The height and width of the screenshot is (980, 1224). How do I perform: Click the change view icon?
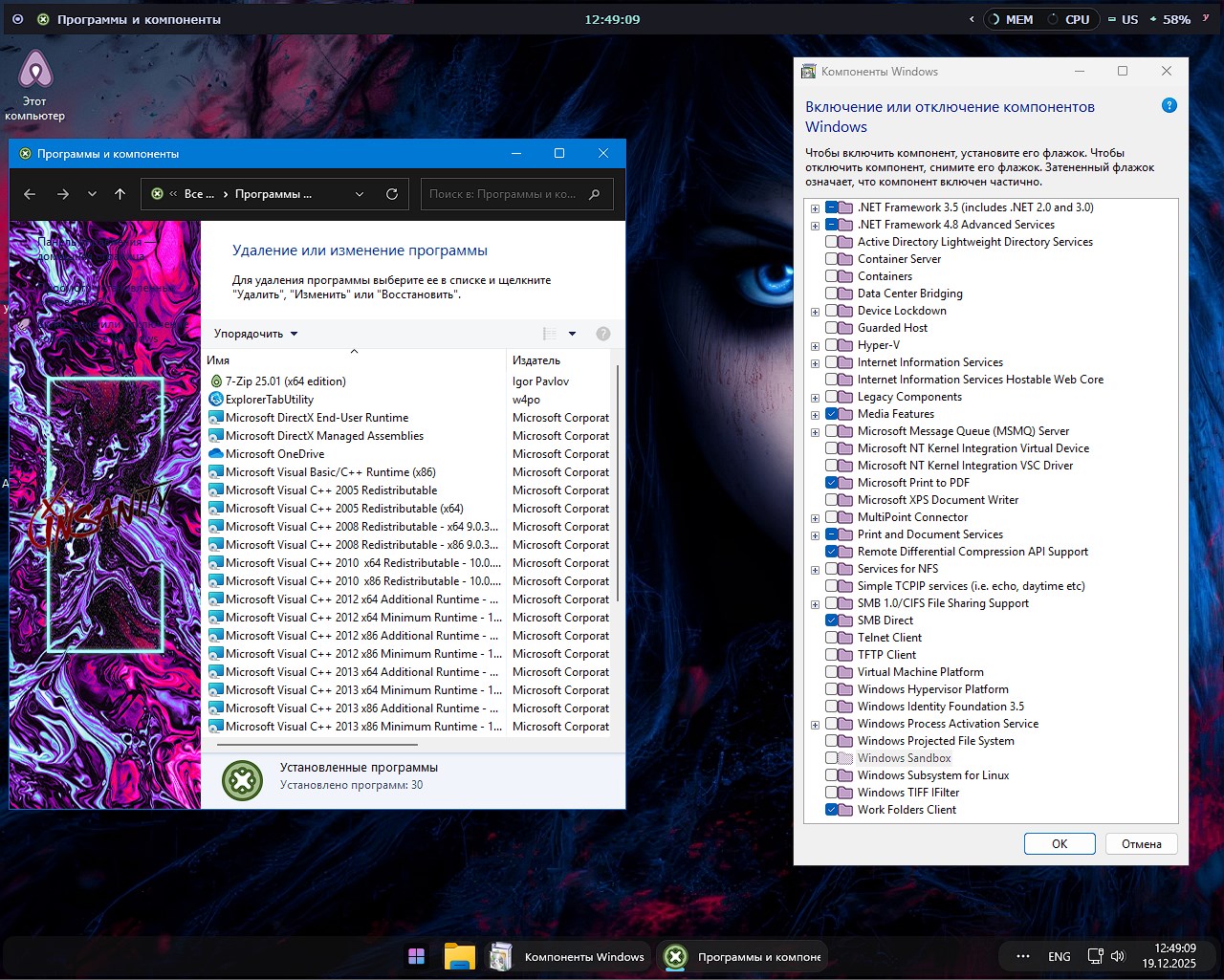coord(548,333)
